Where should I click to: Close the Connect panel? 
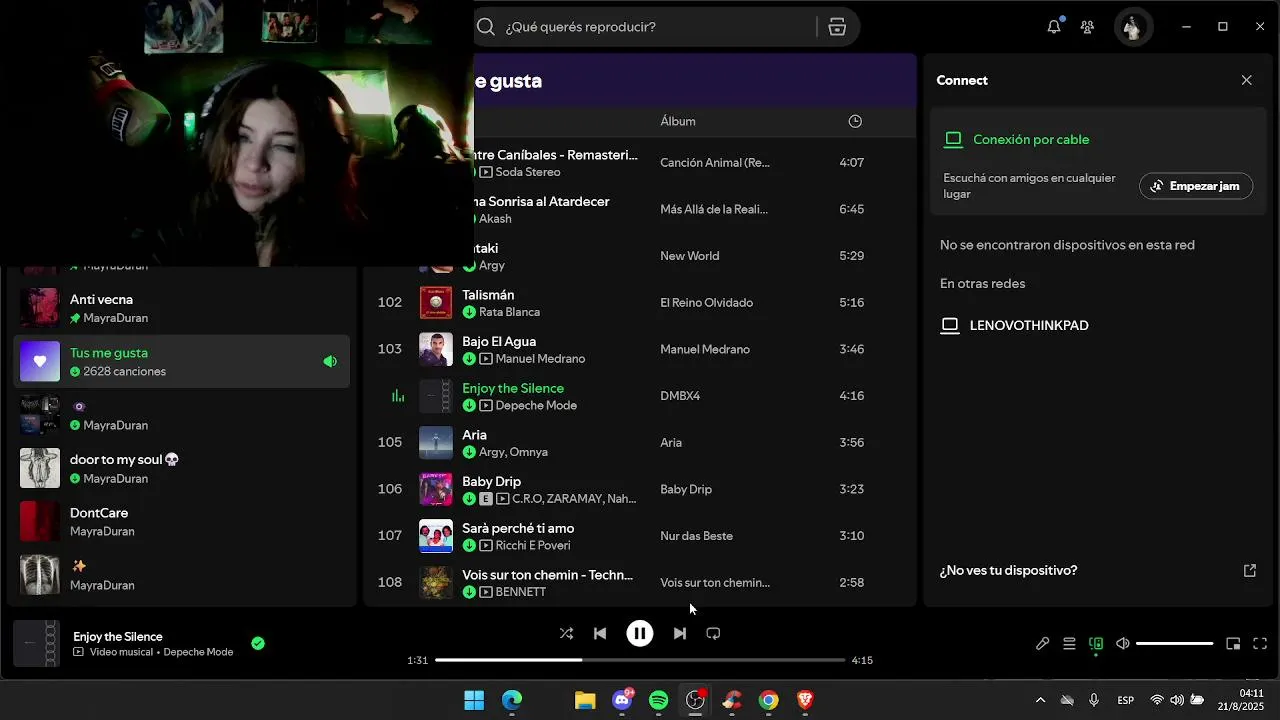point(1246,80)
